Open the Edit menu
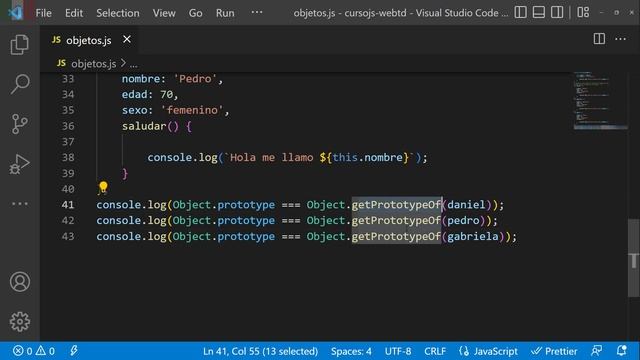640x360 pixels. point(74,13)
